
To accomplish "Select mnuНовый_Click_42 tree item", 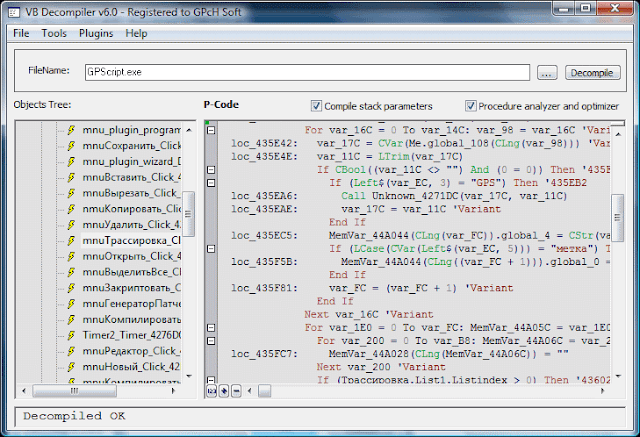I will (x=131, y=367).
